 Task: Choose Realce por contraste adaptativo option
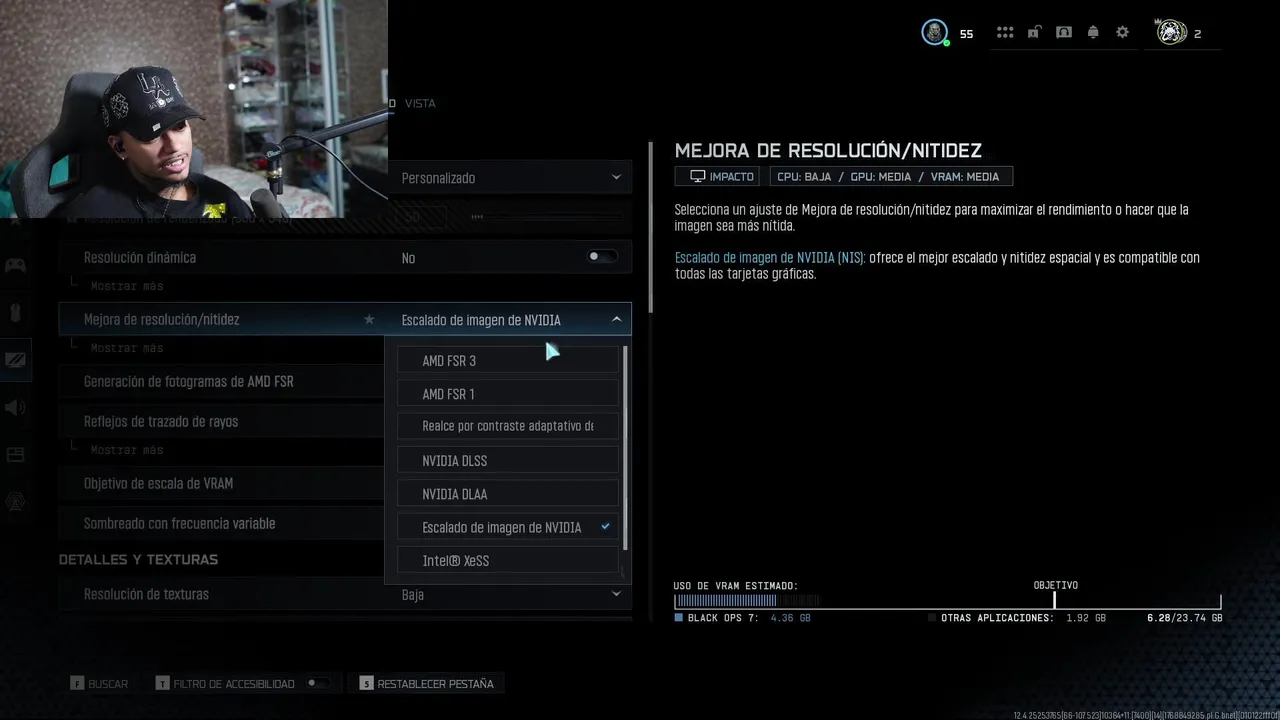[508, 426]
